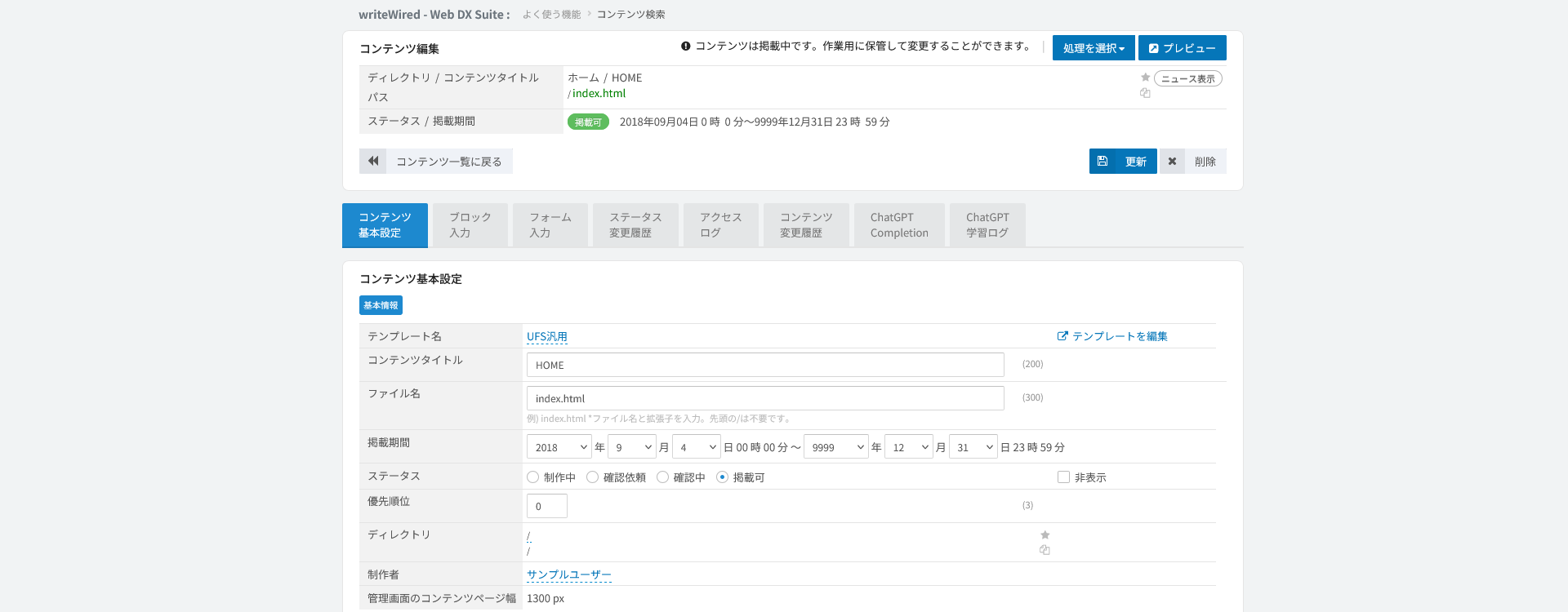Screen dimensions: 1568x612
Task: Switch to コンテンツ変更履歴 tab
Action: click(806, 225)
